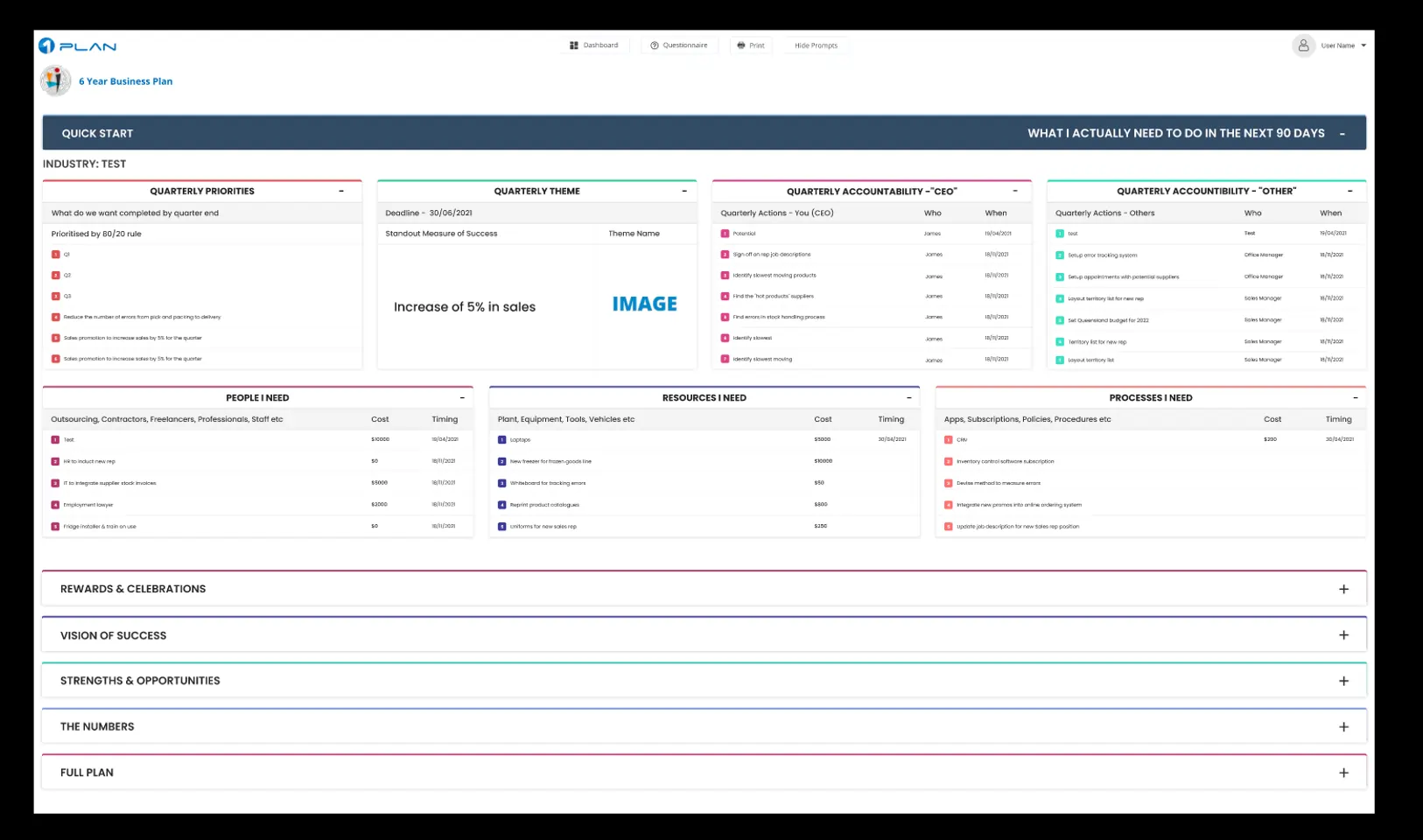
Task: Click badge next to Devise method to measure errors
Action: (x=949, y=483)
